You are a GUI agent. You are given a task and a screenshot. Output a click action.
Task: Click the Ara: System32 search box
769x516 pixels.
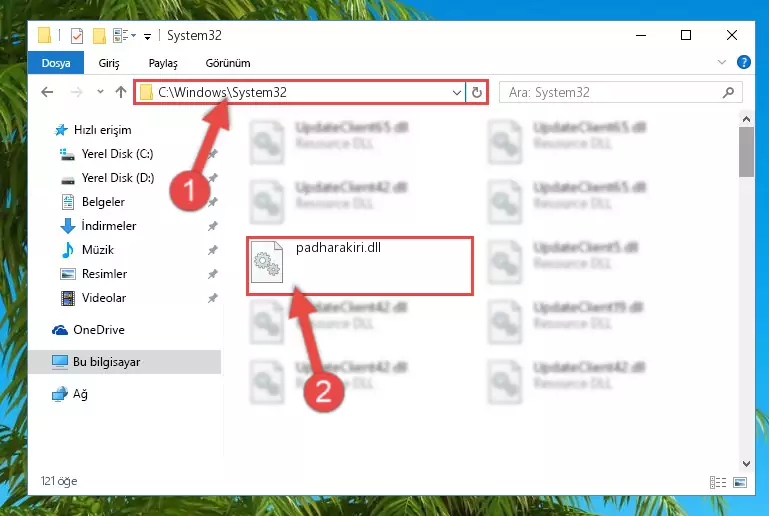tap(620, 92)
